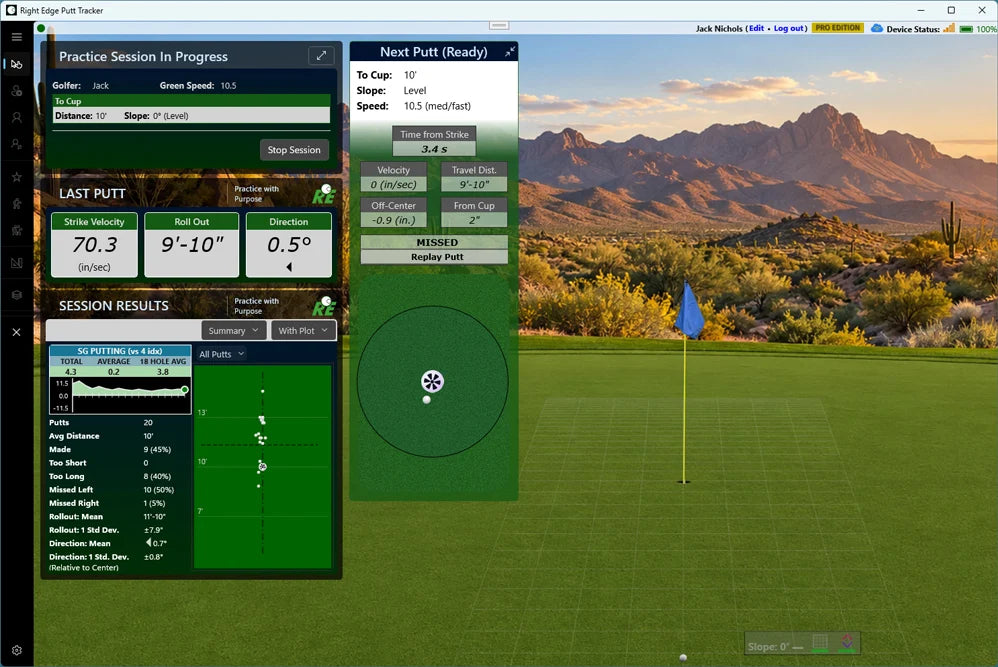Click the device signal strength icon
998x667 pixels.
point(948,28)
